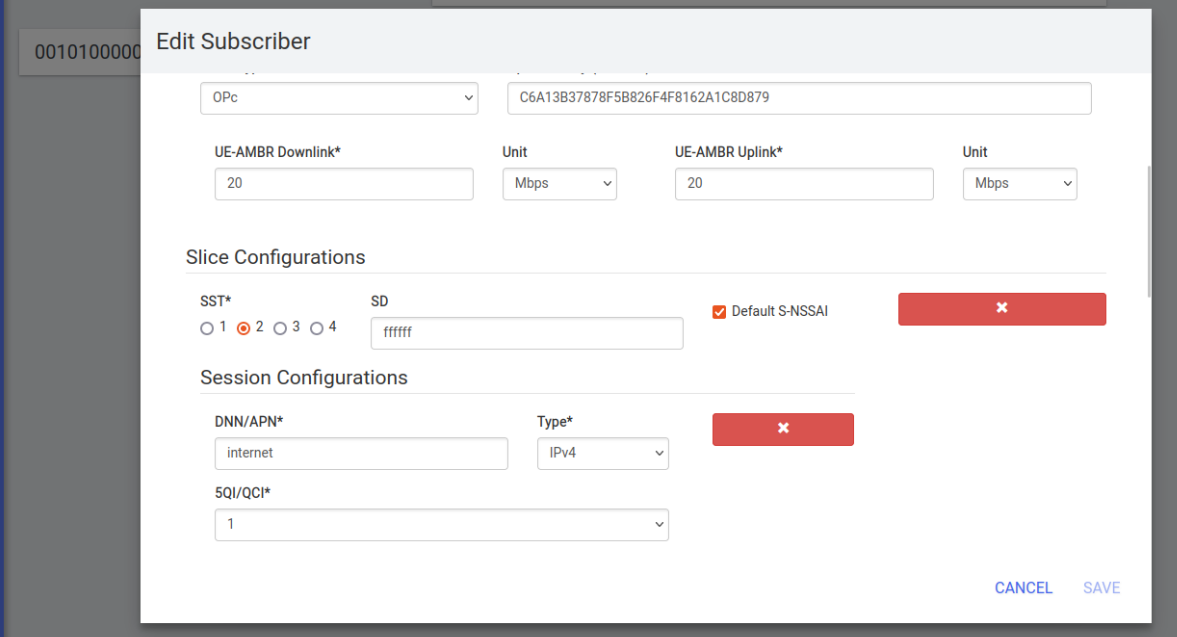
Task: Delete the internet session configuration
Action: point(782,429)
